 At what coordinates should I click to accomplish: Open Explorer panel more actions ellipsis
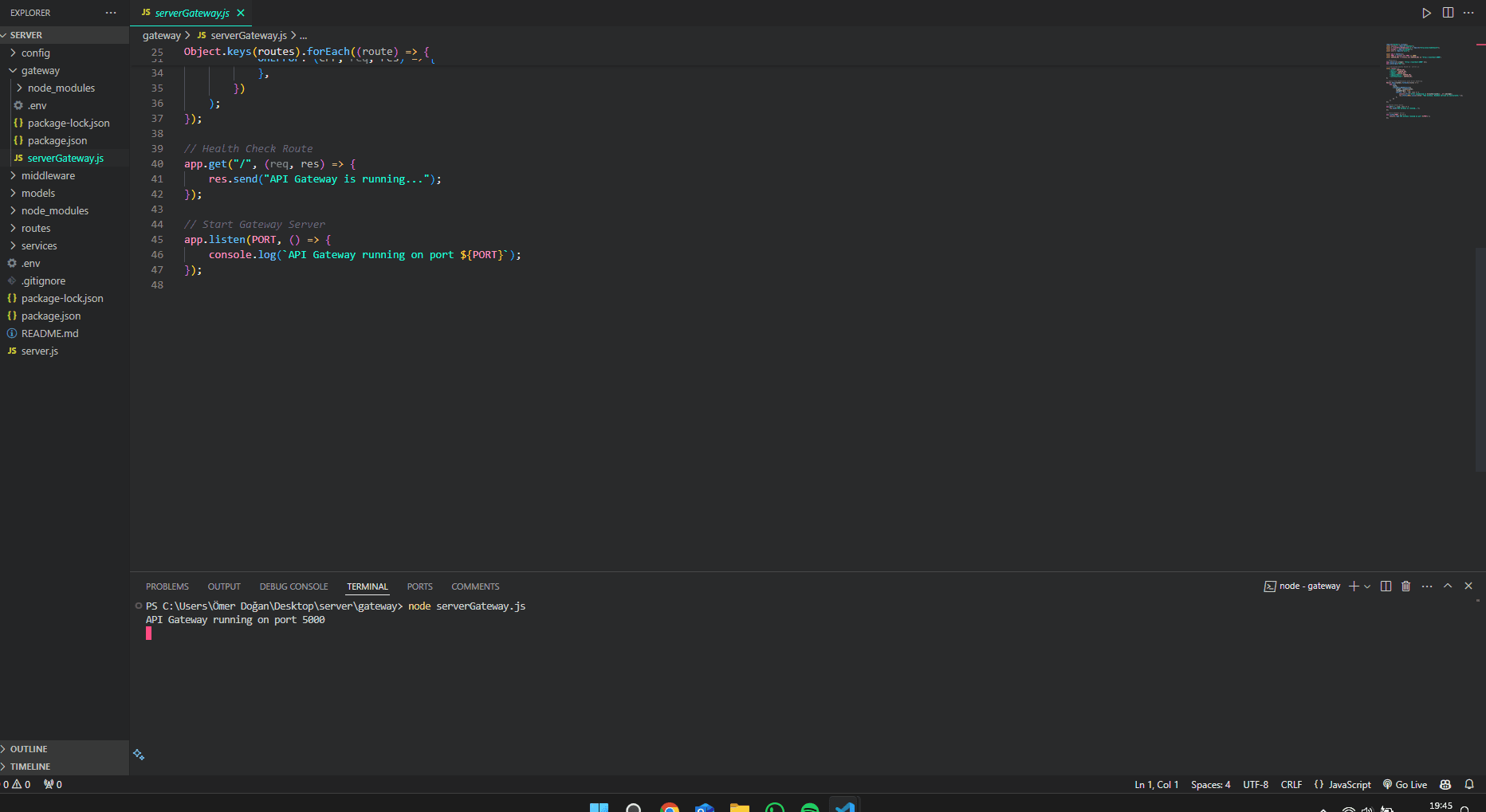(111, 13)
